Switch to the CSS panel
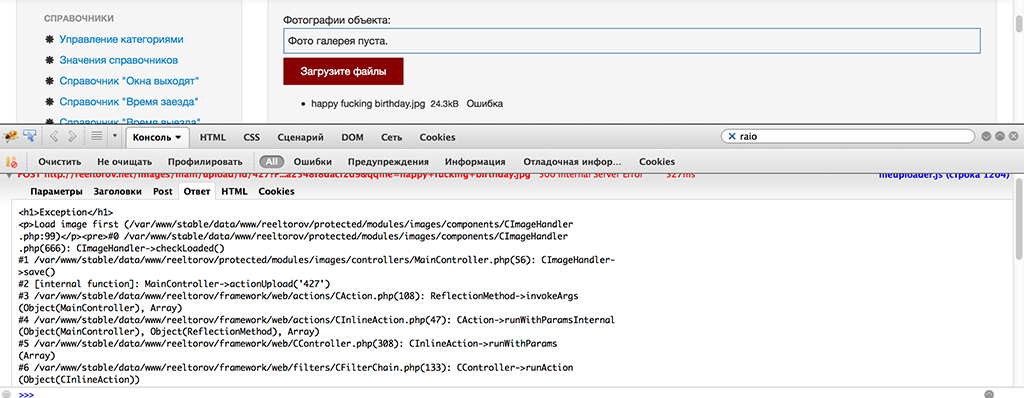Image resolution: width=1024 pixels, height=398 pixels. [251, 137]
